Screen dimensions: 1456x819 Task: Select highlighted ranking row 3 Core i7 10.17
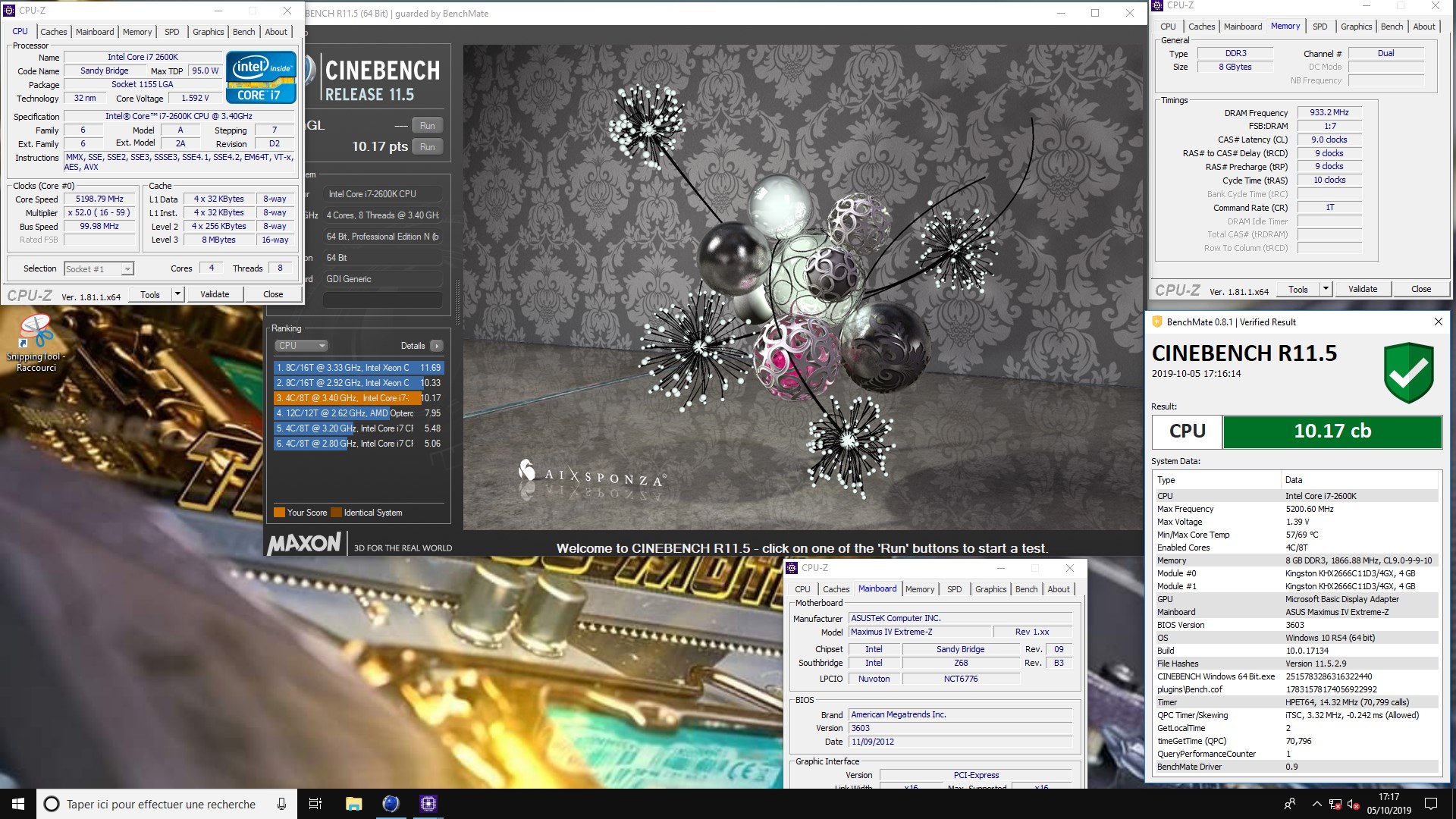[x=358, y=398]
